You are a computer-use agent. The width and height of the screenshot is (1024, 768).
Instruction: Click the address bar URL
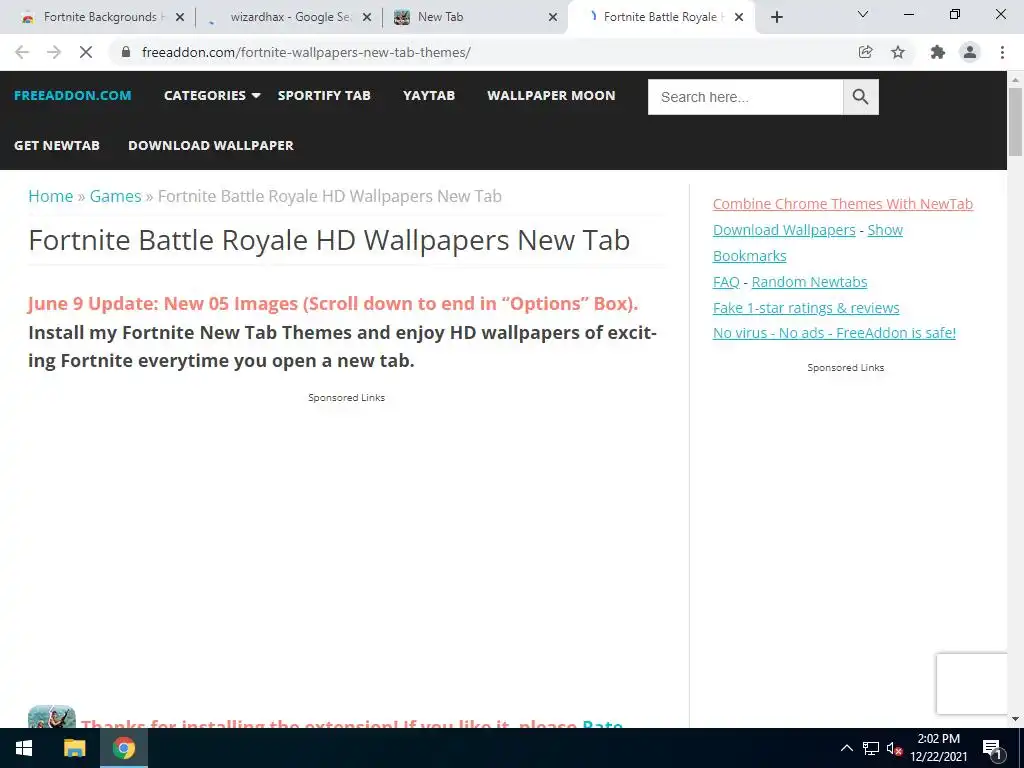306,52
